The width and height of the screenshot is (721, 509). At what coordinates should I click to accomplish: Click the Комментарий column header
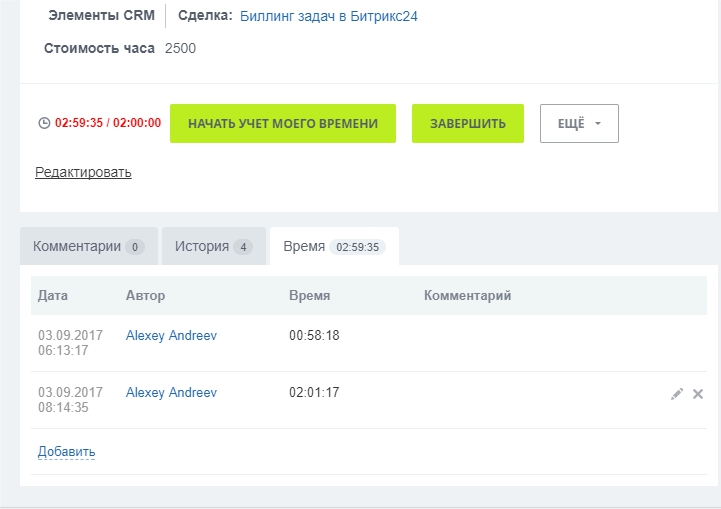coord(467,296)
